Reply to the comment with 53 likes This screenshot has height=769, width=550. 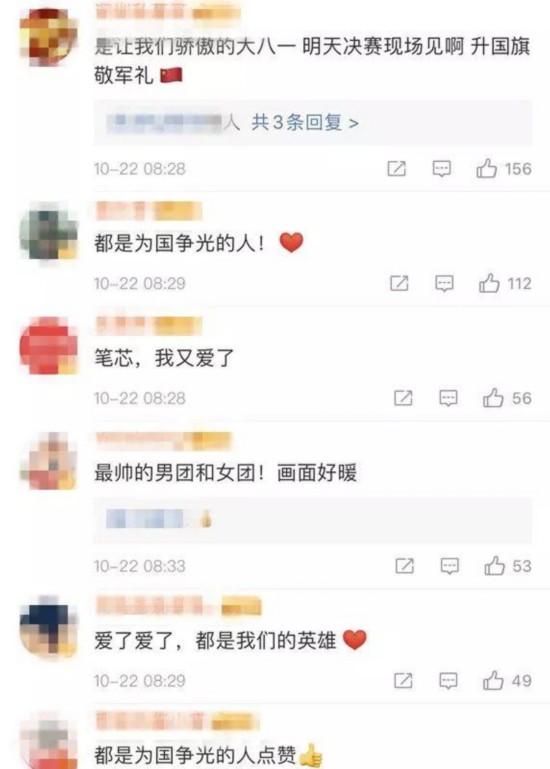(449, 566)
